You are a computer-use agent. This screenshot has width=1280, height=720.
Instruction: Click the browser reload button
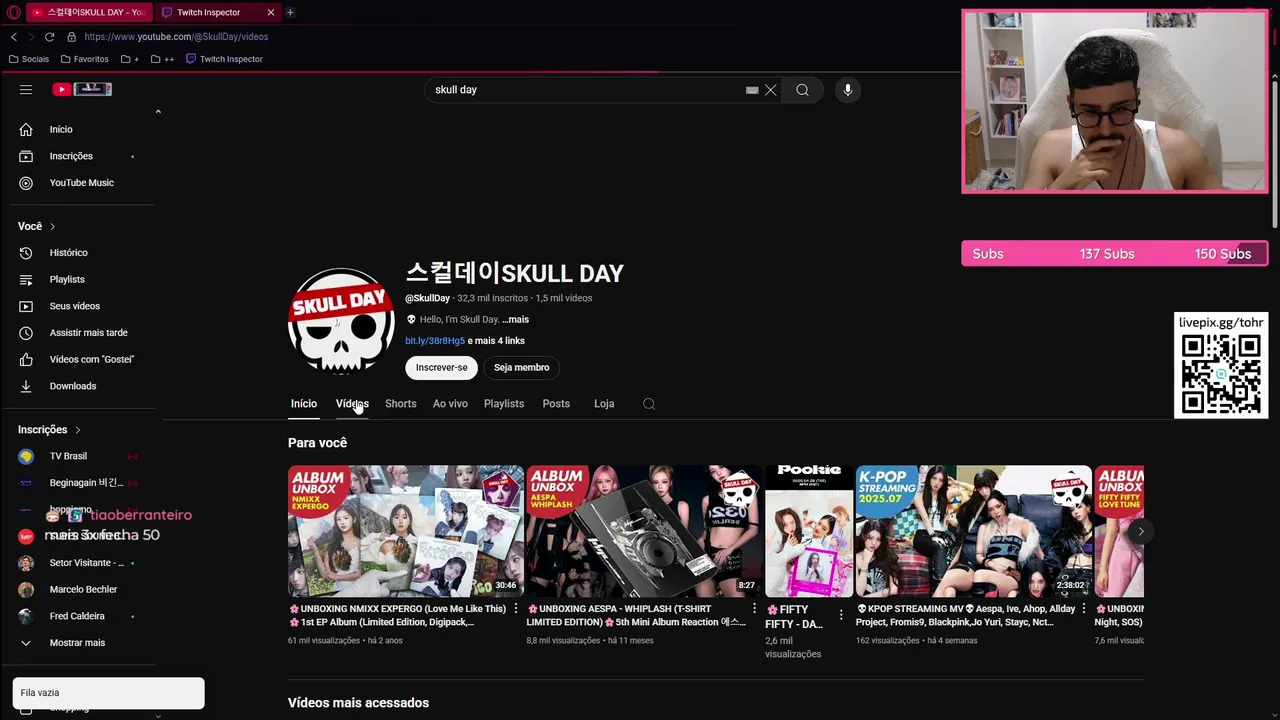49,37
